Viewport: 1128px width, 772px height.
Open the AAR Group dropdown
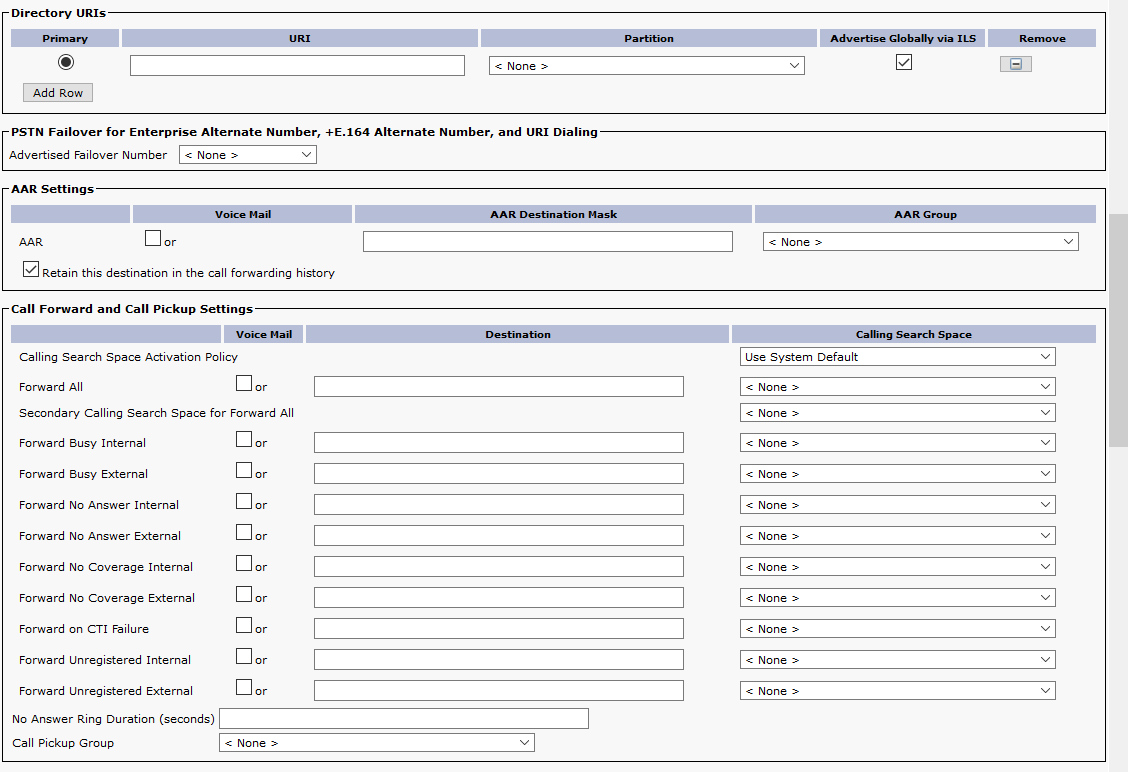tap(920, 242)
